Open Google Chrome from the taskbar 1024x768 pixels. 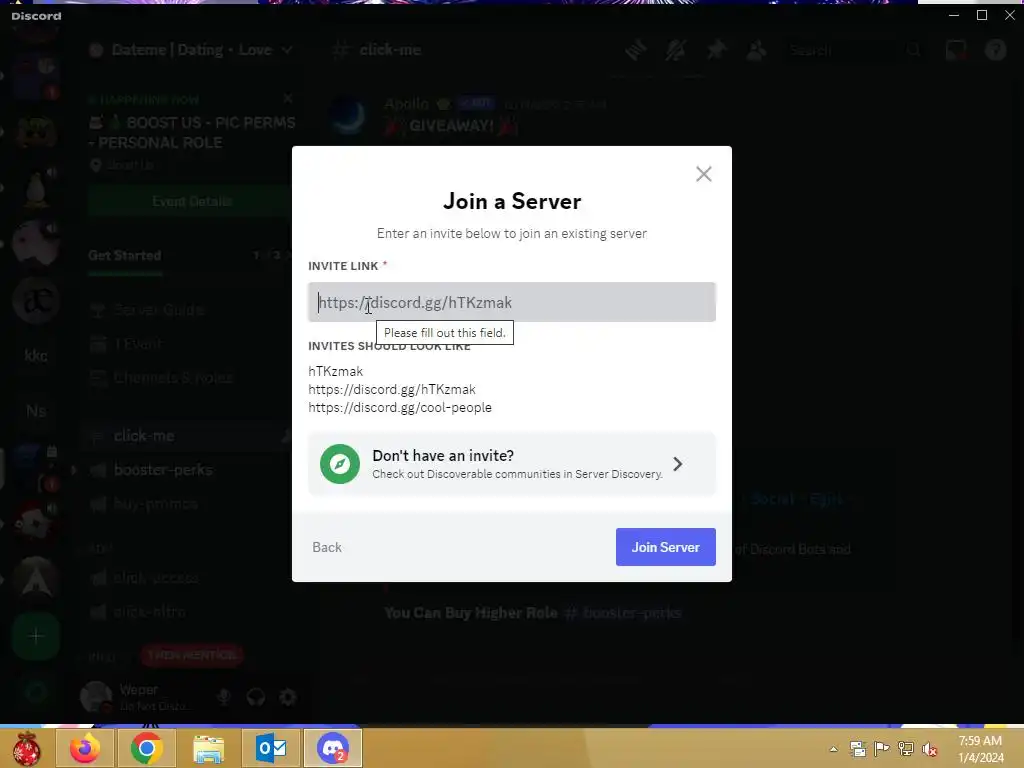coord(146,748)
